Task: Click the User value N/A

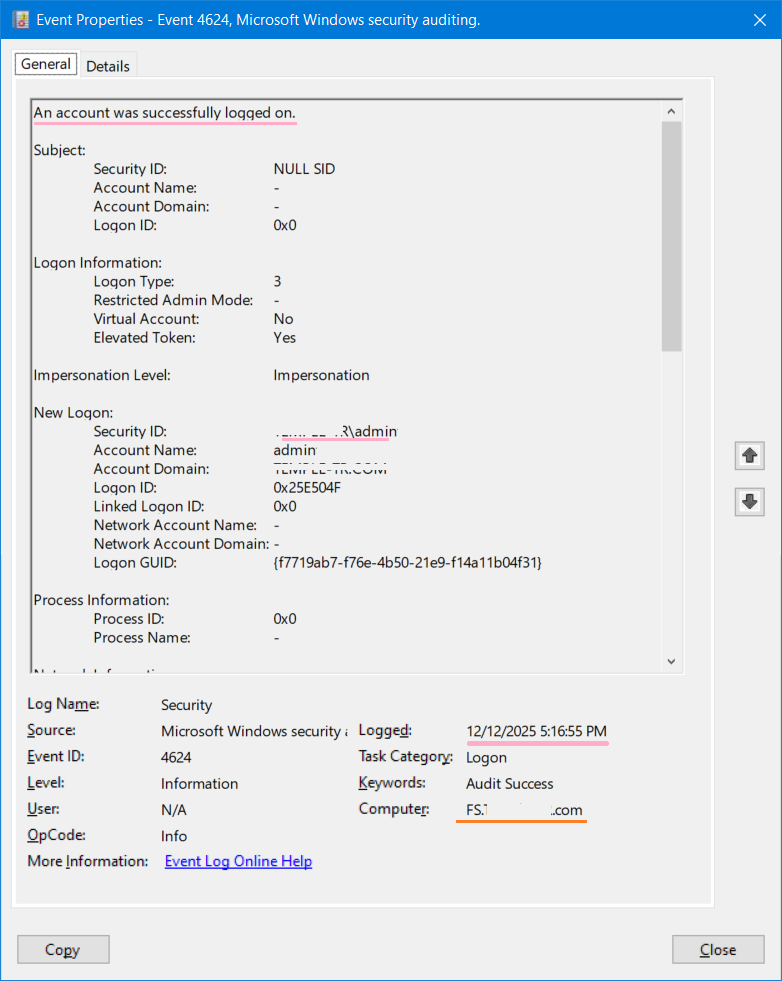Action: click(173, 810)
